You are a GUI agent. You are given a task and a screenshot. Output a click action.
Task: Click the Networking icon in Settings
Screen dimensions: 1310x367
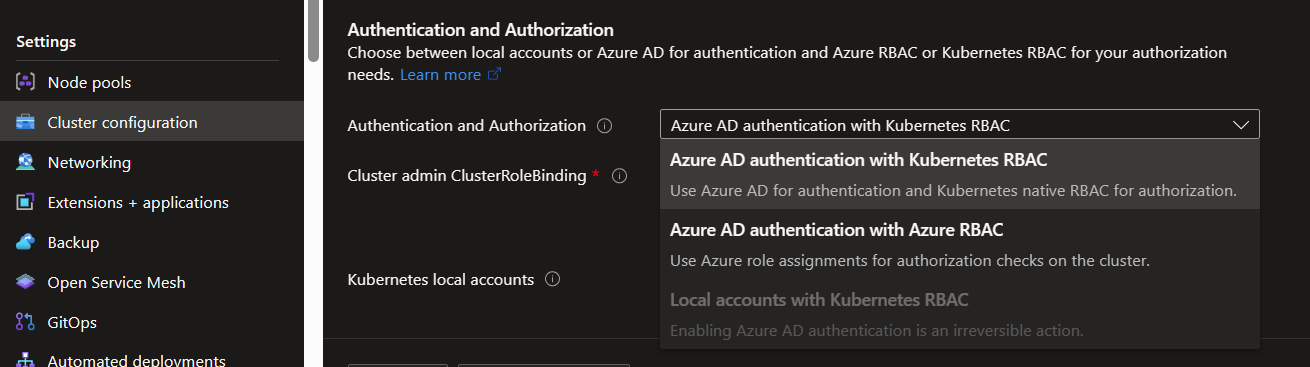coord(26,162)
